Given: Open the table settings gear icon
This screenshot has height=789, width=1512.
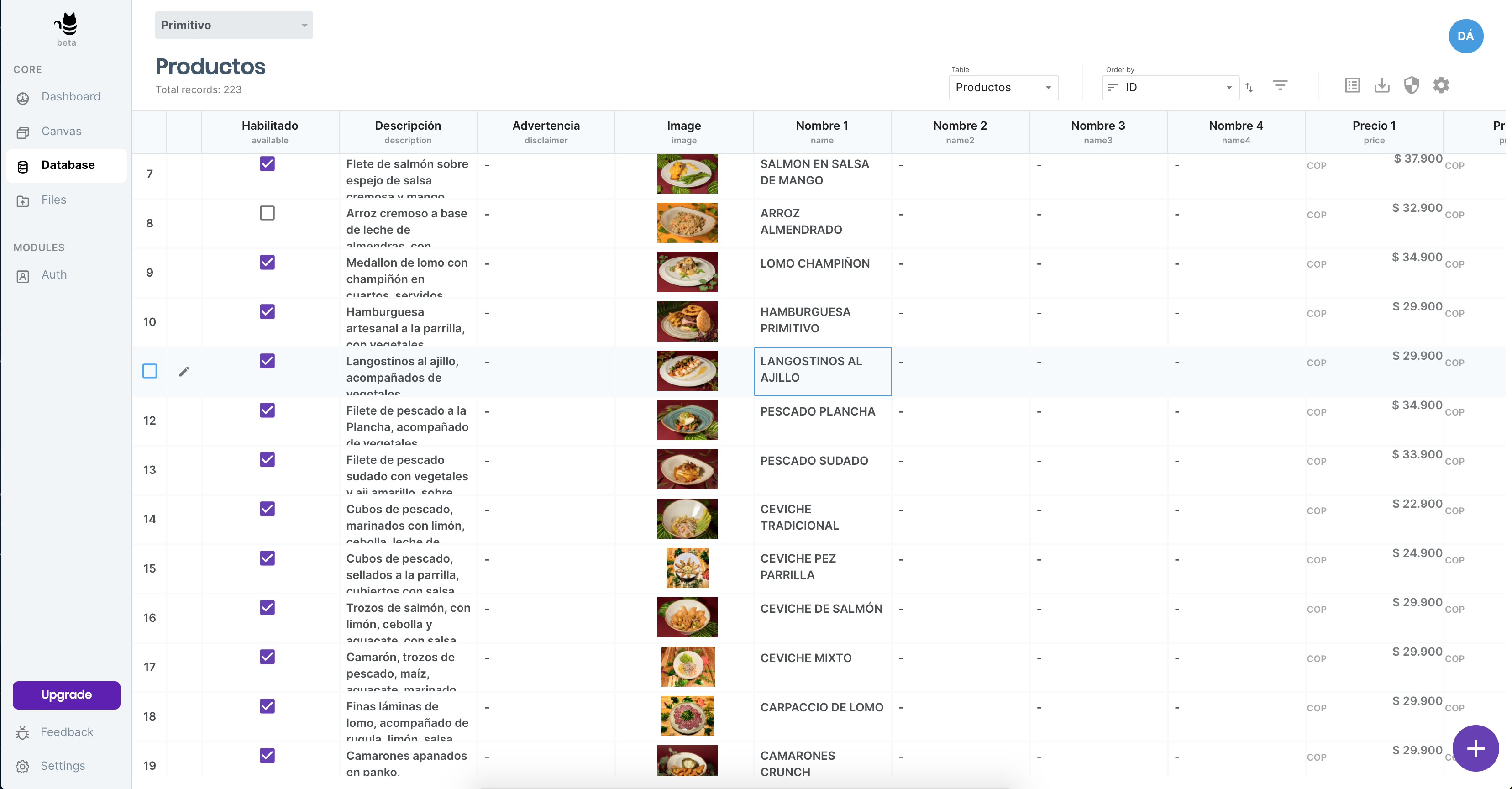Looking at the screenshot, I should point(1441,86).
